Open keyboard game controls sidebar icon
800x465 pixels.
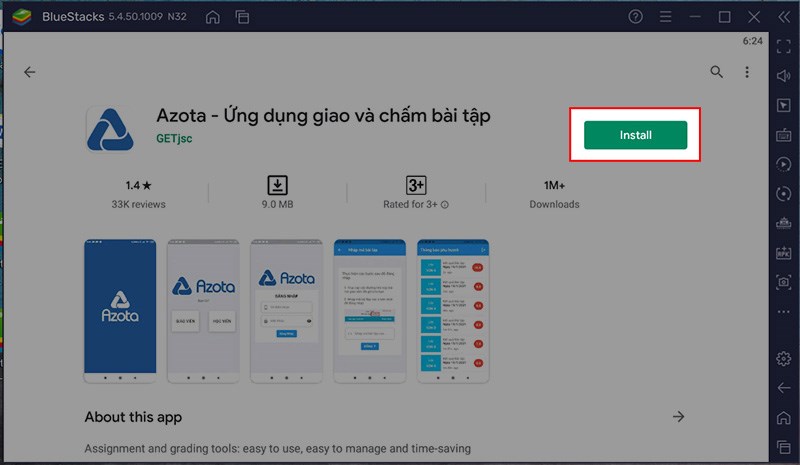point(784,135)
